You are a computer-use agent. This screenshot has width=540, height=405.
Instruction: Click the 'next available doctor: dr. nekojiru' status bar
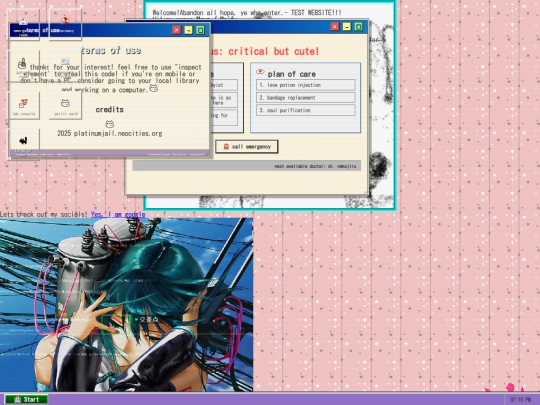(247, 166)
